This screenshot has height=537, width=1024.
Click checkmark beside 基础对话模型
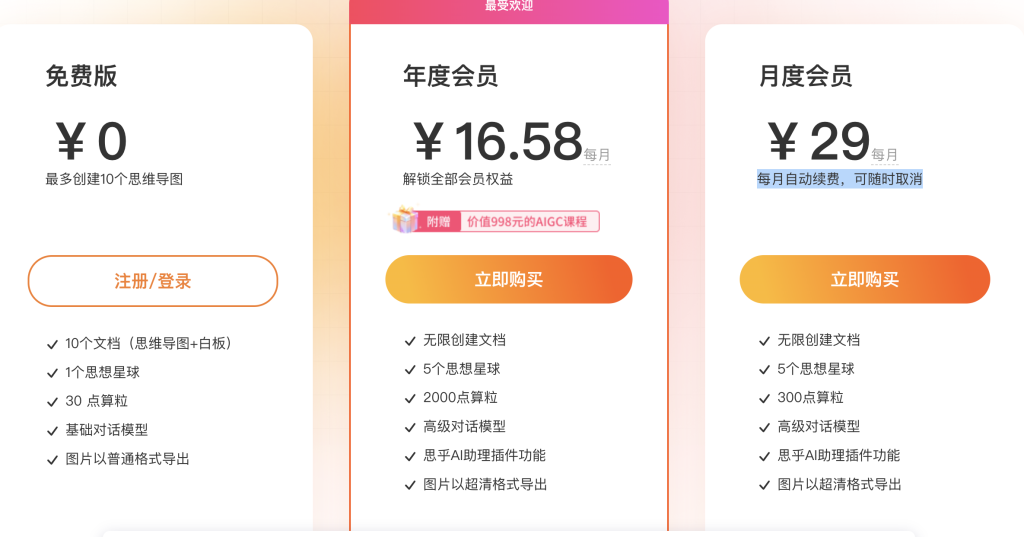pos(52,431)
